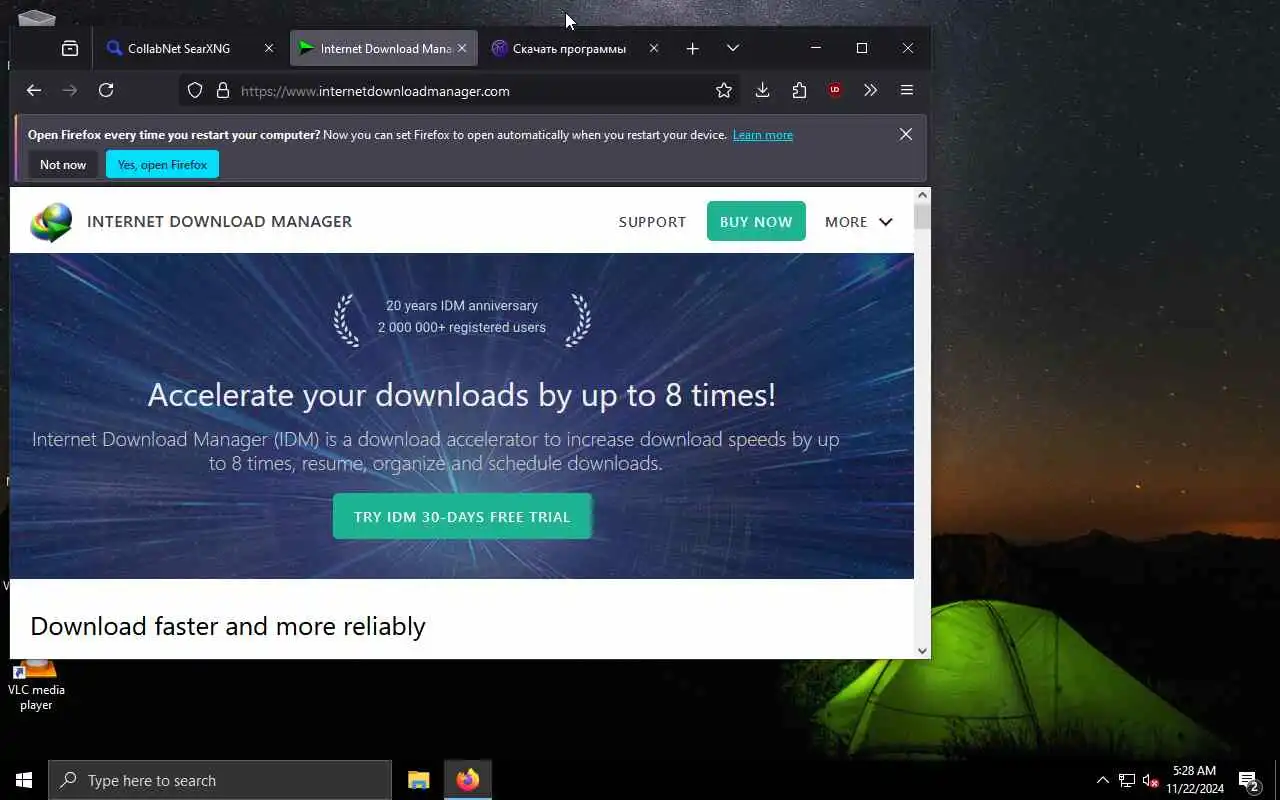Open Firefox View icon in tab bar
Screen dimensions: 1280x800
(70, 48)
